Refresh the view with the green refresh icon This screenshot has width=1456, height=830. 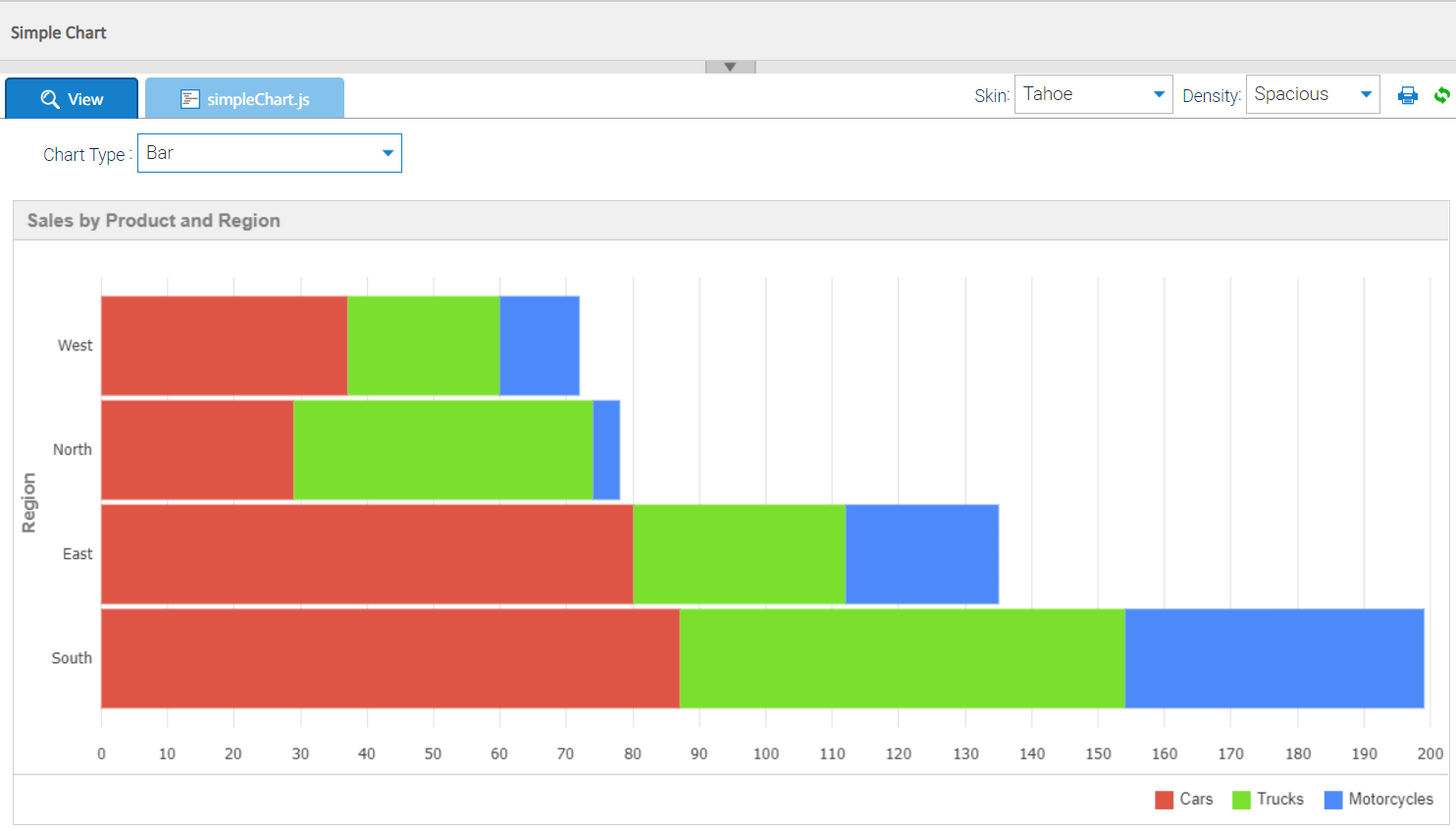pos(1442,94)
